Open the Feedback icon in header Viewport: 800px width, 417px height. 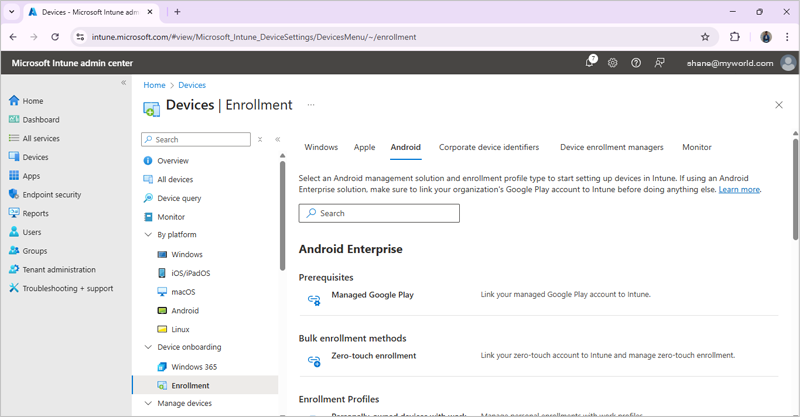(659, 63)
